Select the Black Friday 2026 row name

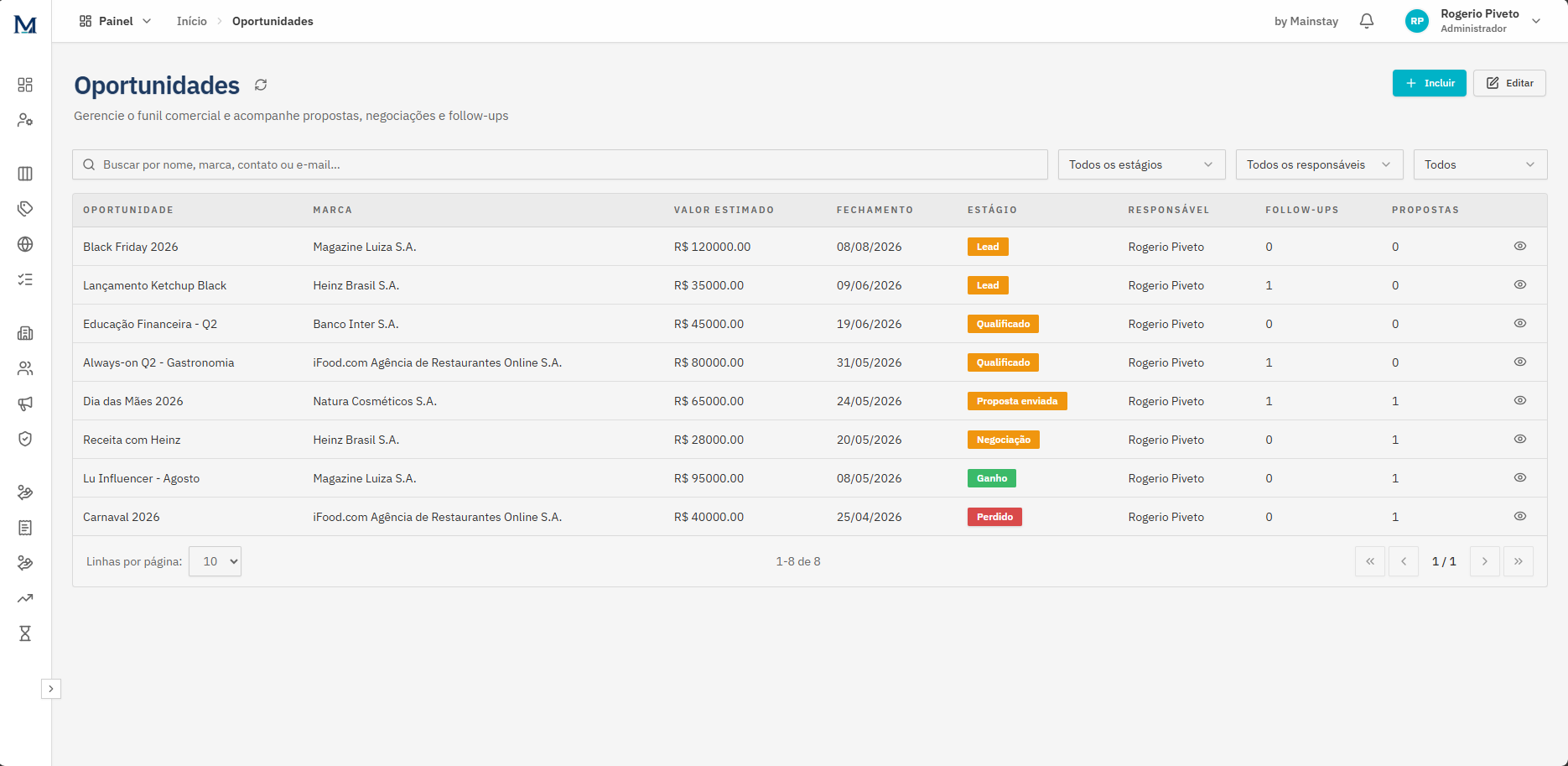coord(131,247)
